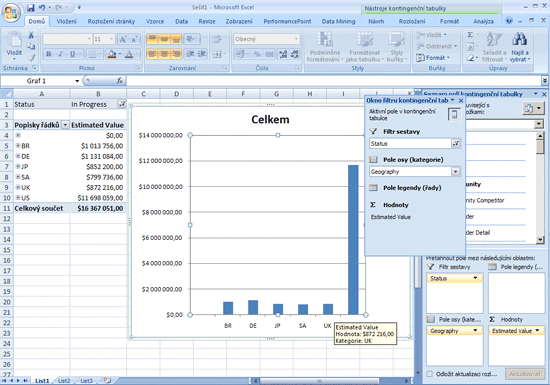Expand the JP row group

pos(18,166)
